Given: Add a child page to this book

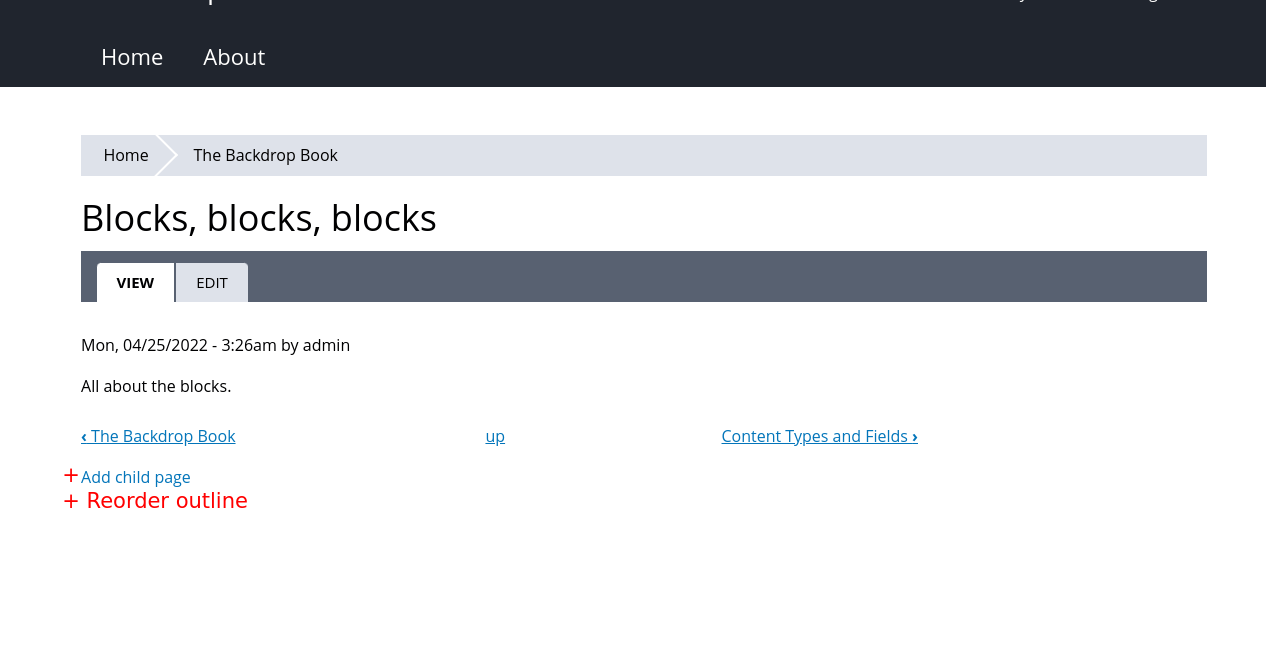Looking at the screenshot, I should point(135,476).
